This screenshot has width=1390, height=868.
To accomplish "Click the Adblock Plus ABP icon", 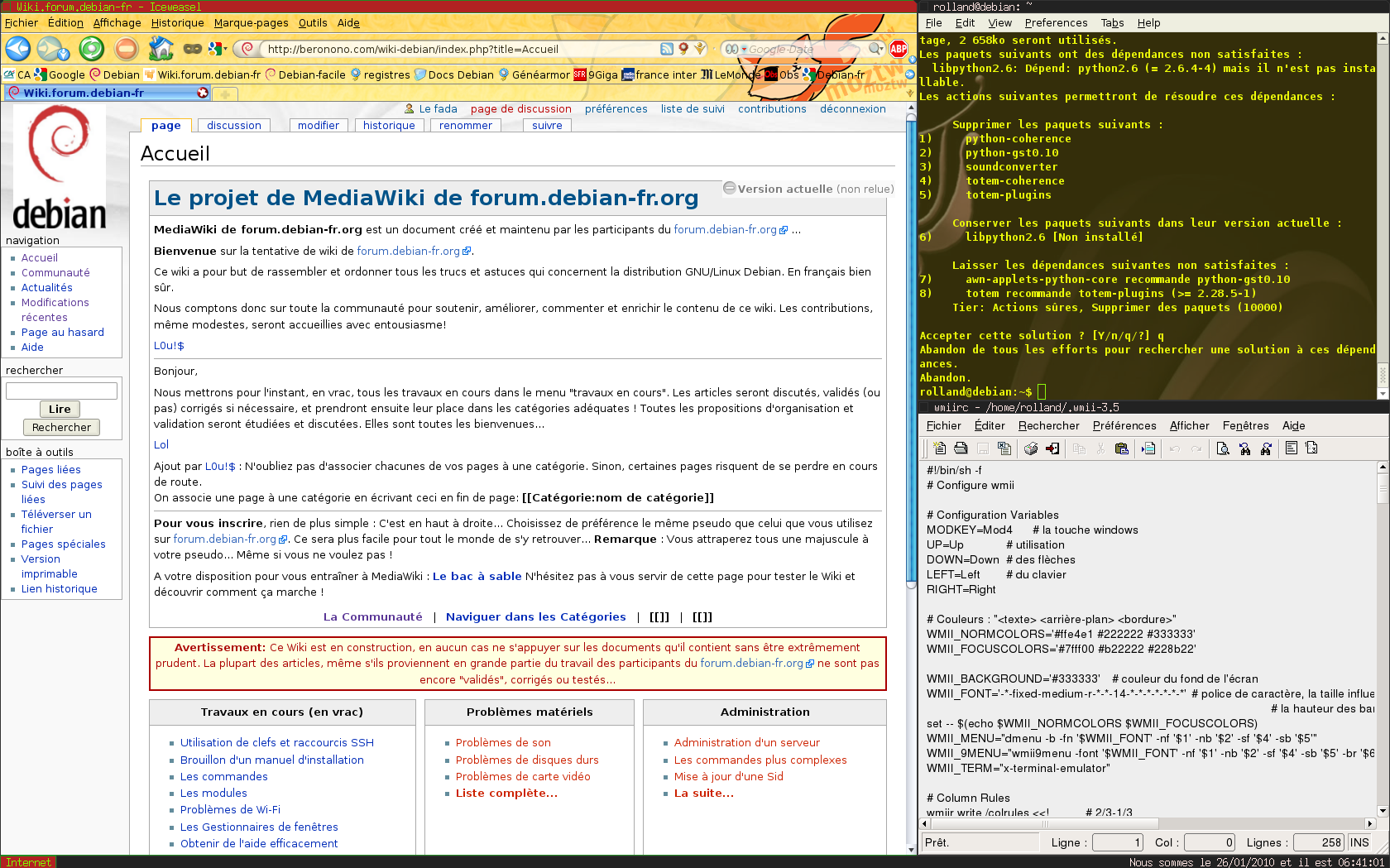I will click(899, 49).
